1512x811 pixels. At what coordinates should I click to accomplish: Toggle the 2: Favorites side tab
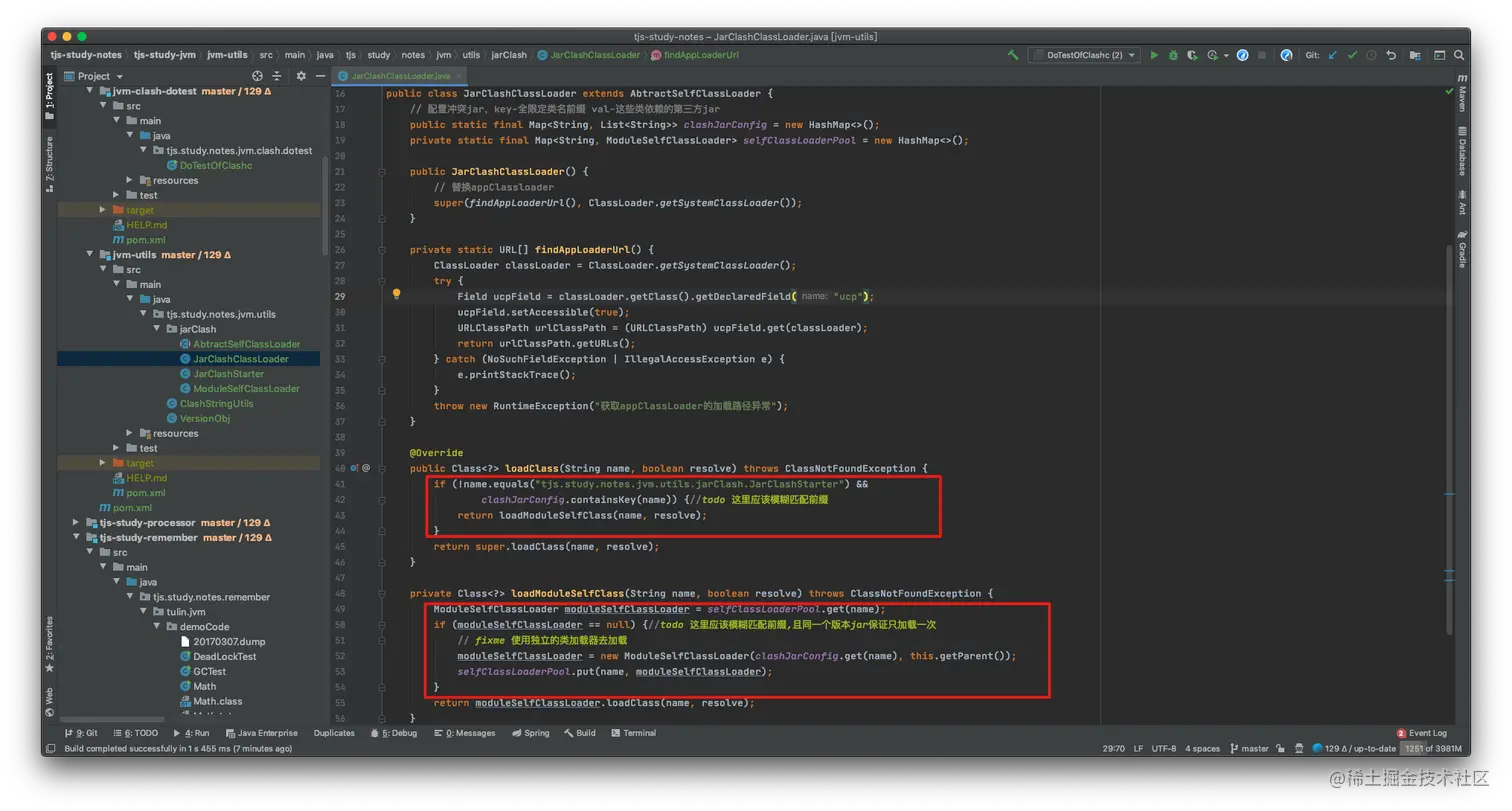[49, 644]
